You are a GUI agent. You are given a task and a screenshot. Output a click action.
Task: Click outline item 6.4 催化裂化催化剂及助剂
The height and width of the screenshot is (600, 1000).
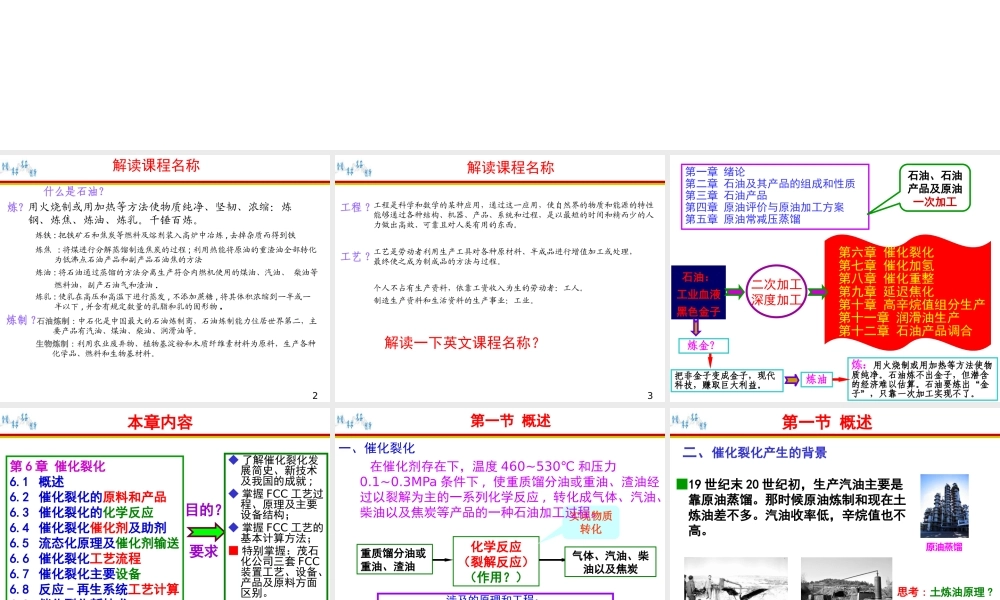(87, 528)
